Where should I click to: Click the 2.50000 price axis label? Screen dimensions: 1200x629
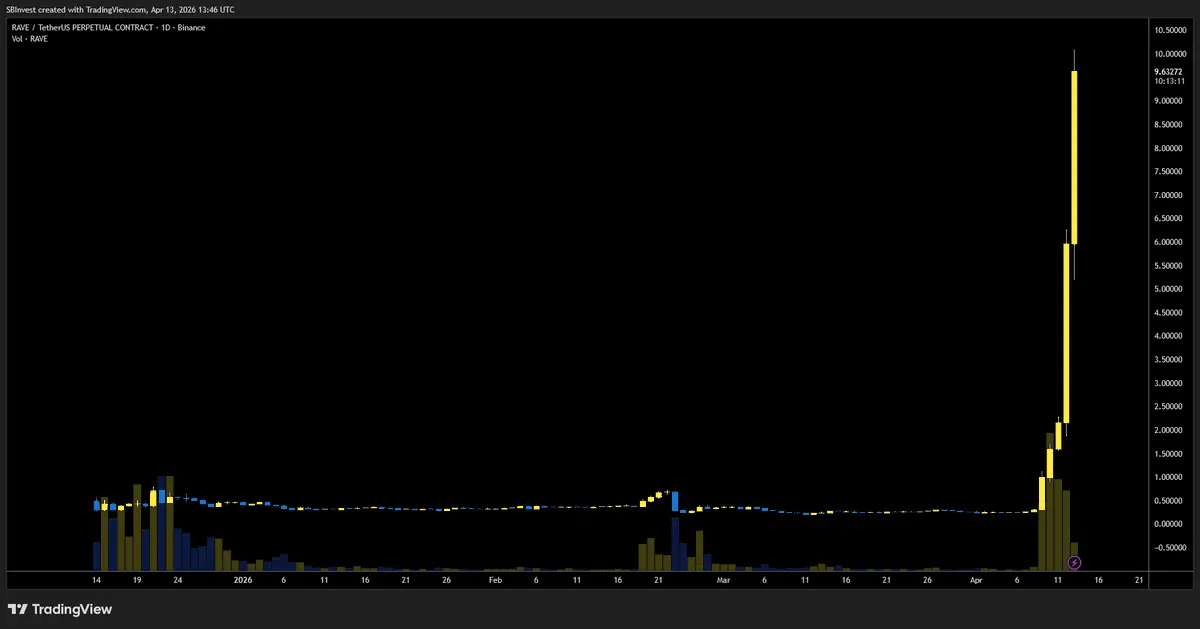click(1170, 407)
